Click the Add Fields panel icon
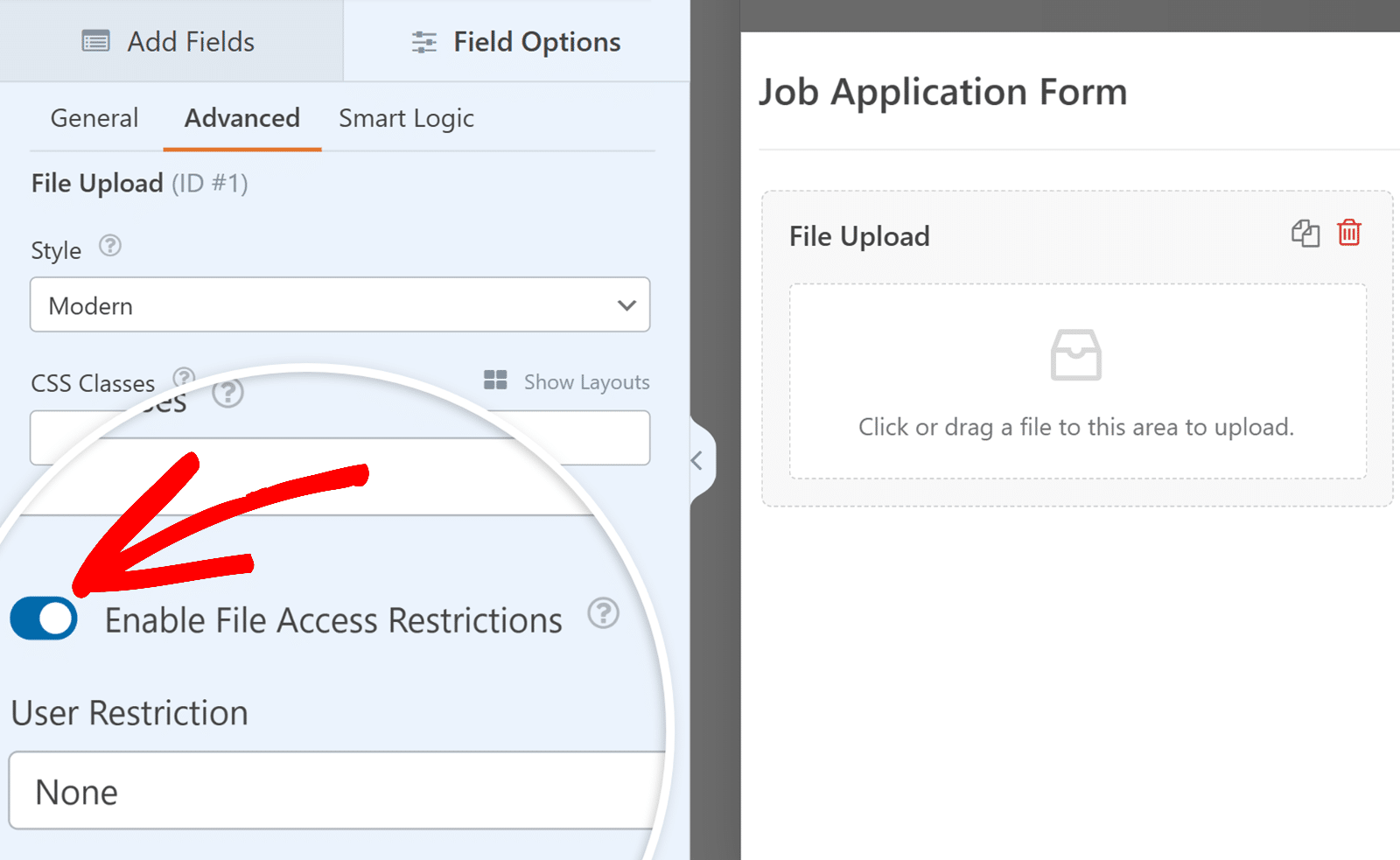Screen dimensions: 1400x860 (95, 41)
